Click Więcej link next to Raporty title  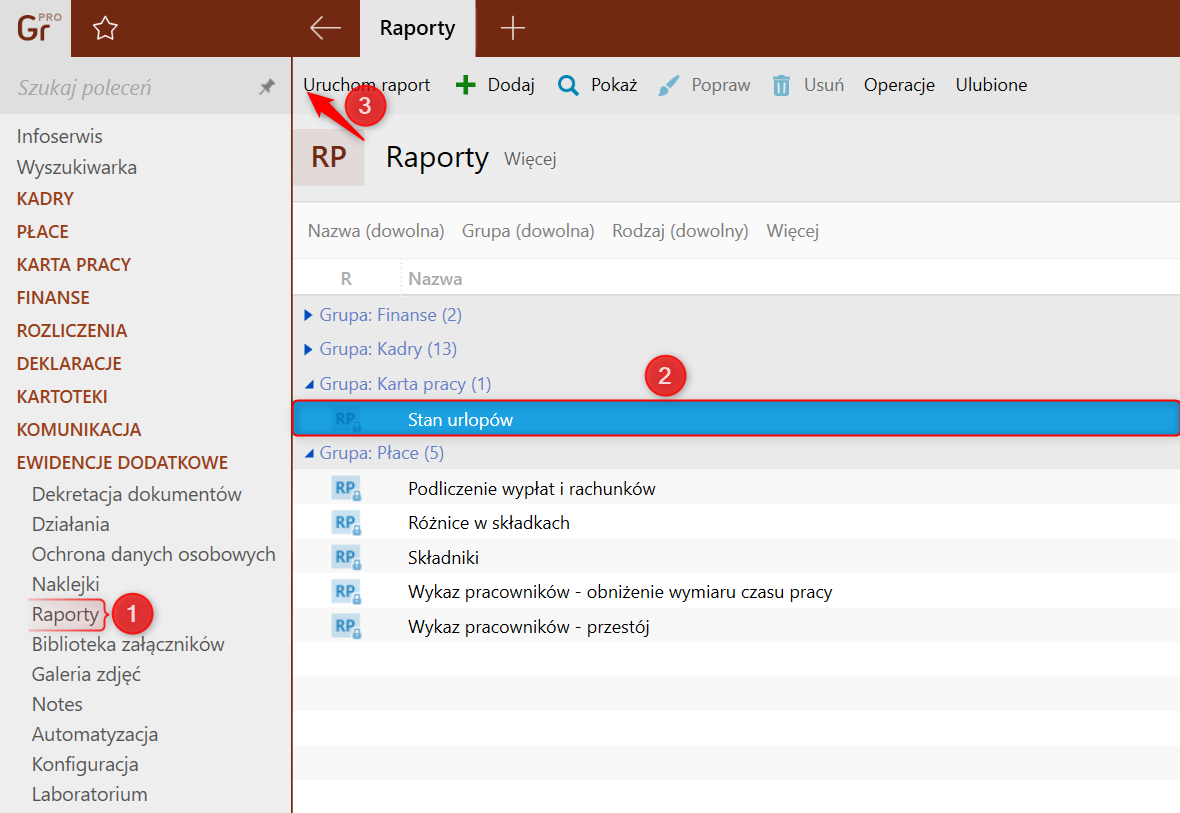pyautogui.click(x=530, y=159)
